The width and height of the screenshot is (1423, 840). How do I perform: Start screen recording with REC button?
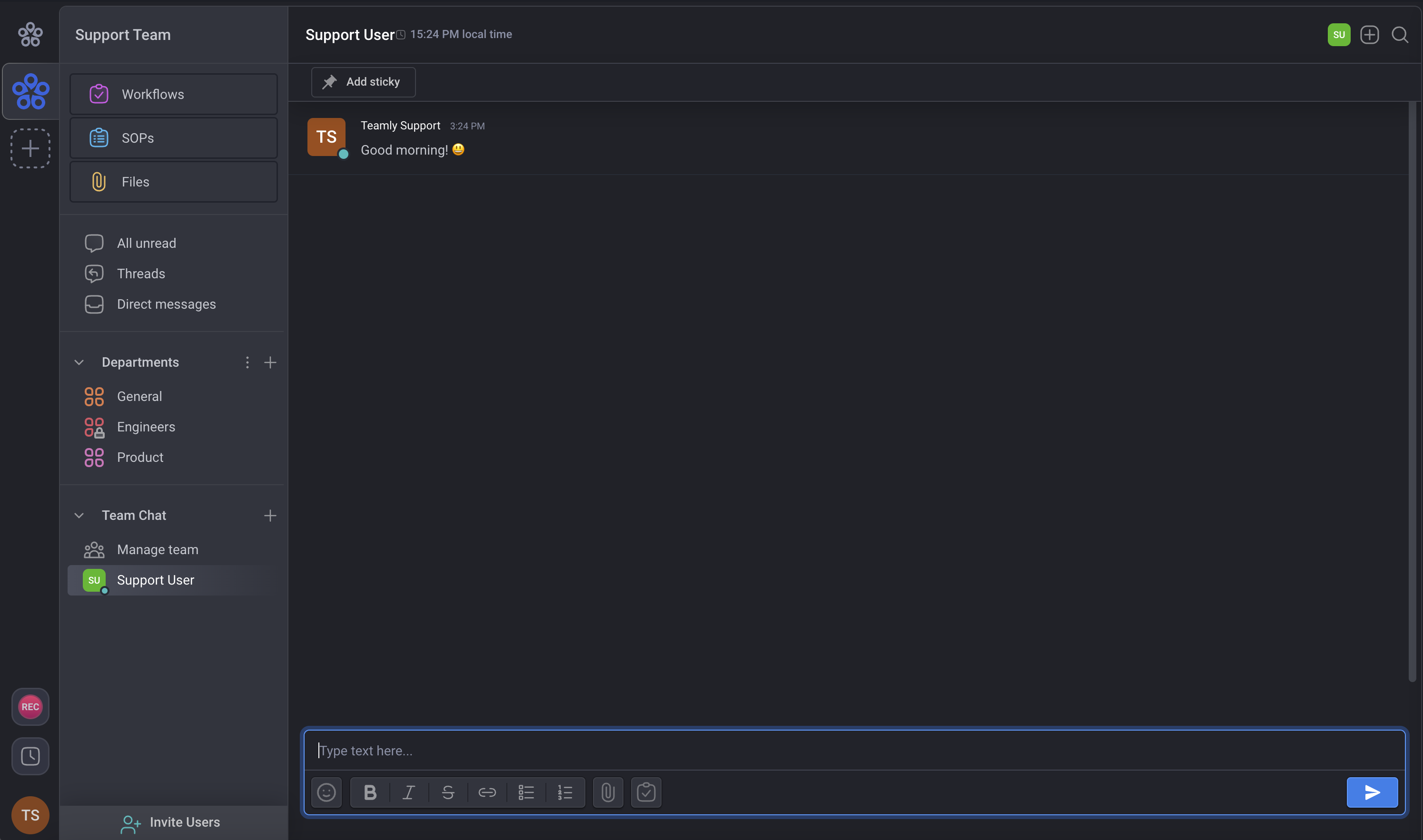(x=30, y=706)
